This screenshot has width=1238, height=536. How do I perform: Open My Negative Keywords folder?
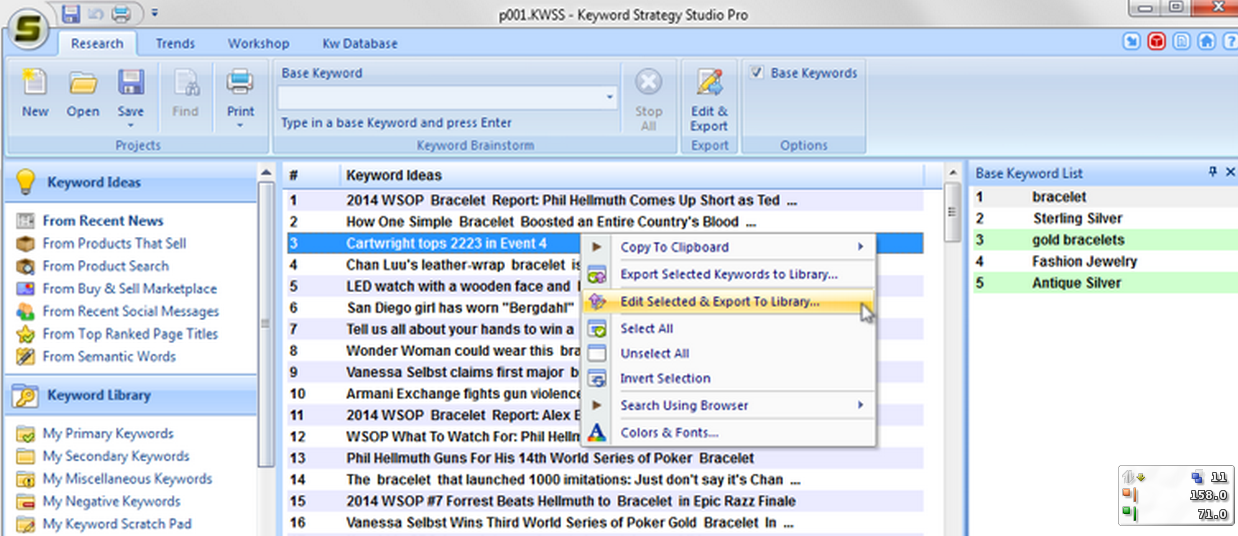click(111, 501)
